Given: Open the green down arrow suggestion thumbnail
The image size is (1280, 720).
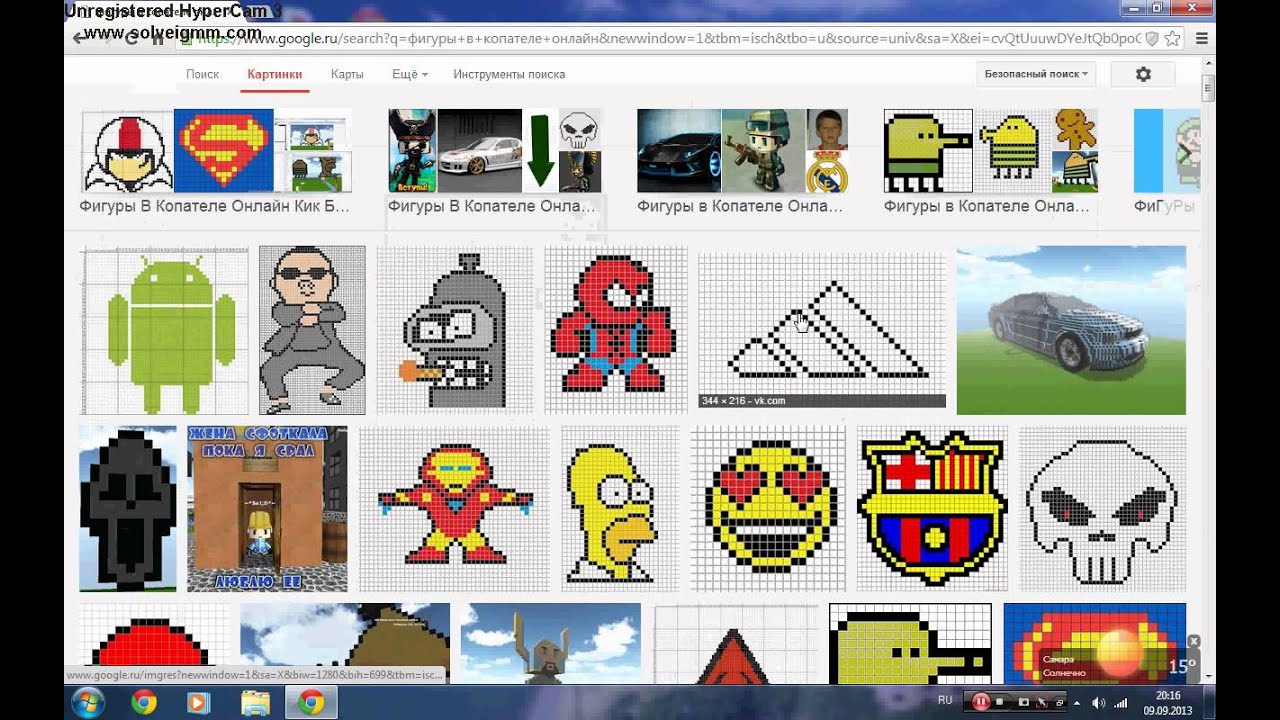Looking at the screenshot, I should tap(540, 150).
